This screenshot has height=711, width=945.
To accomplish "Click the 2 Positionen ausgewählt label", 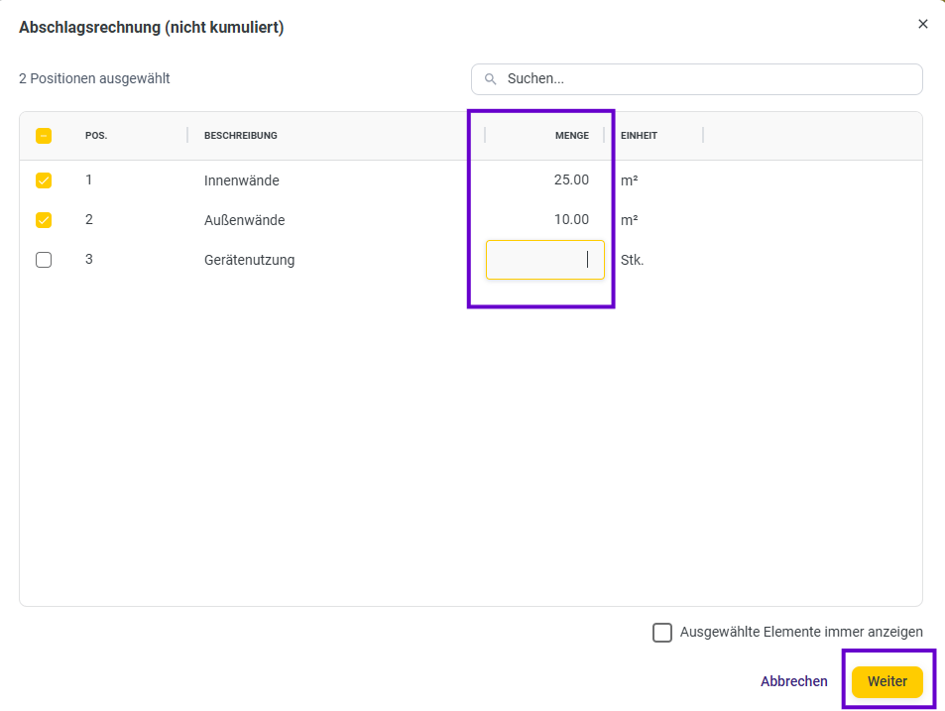I will click(94, 79).
